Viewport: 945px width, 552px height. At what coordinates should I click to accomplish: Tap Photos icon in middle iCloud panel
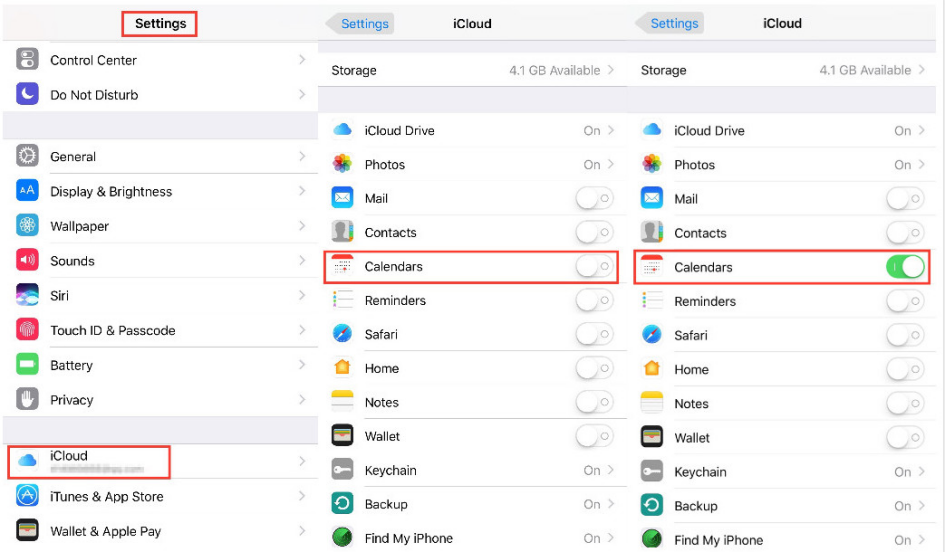[342, 164]
